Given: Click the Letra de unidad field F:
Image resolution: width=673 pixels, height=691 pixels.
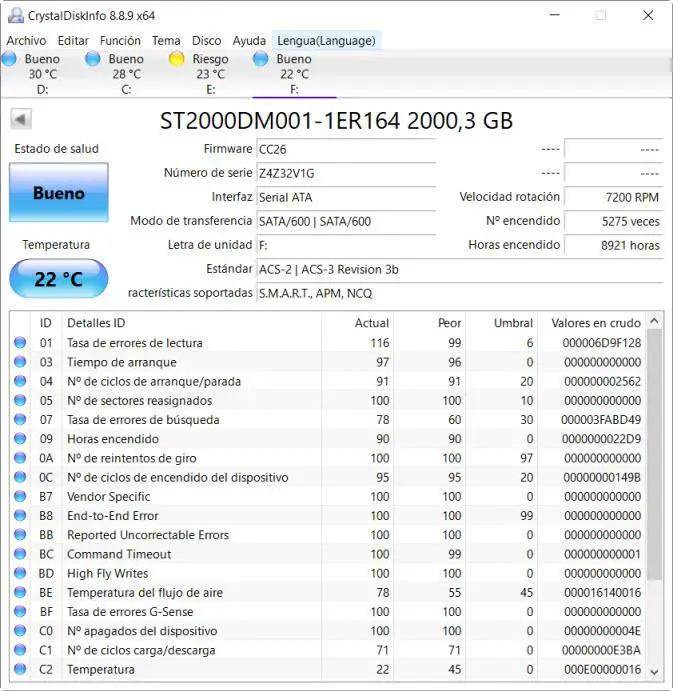Looking at the screenshot, I should (x=346, y=245).
